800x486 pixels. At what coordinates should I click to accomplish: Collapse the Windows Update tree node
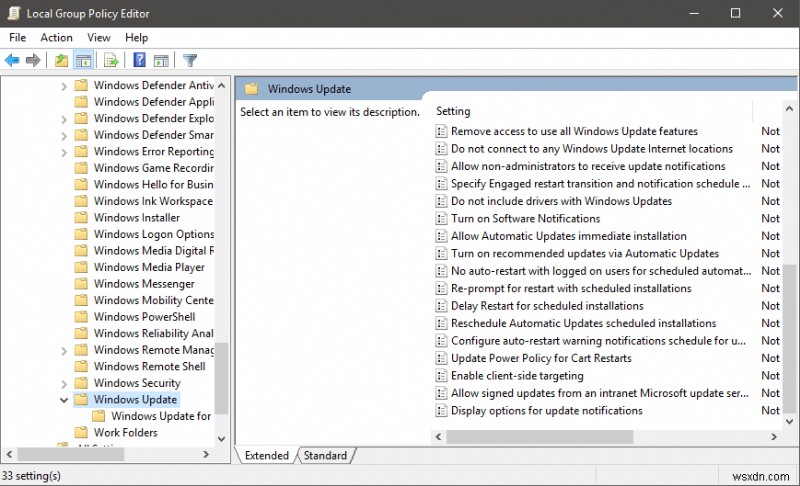point(64,400)
